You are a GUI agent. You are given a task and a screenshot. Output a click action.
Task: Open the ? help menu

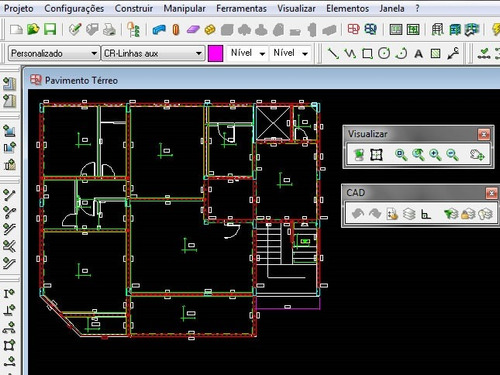417,8
